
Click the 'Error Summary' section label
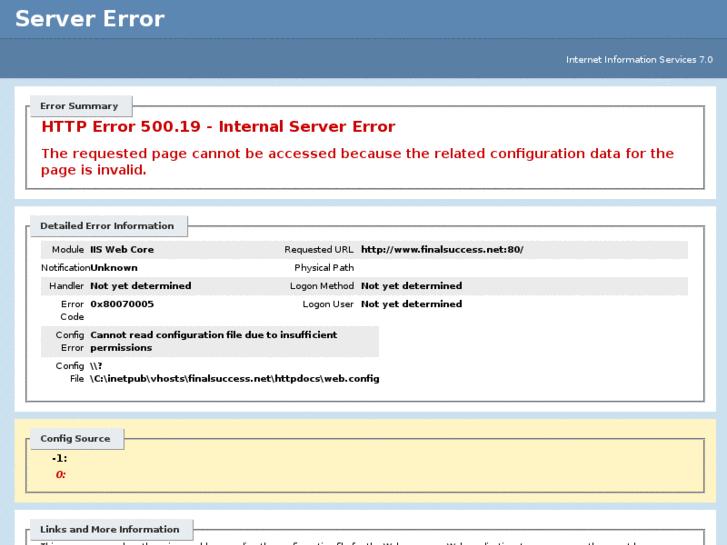coord(79,106)
